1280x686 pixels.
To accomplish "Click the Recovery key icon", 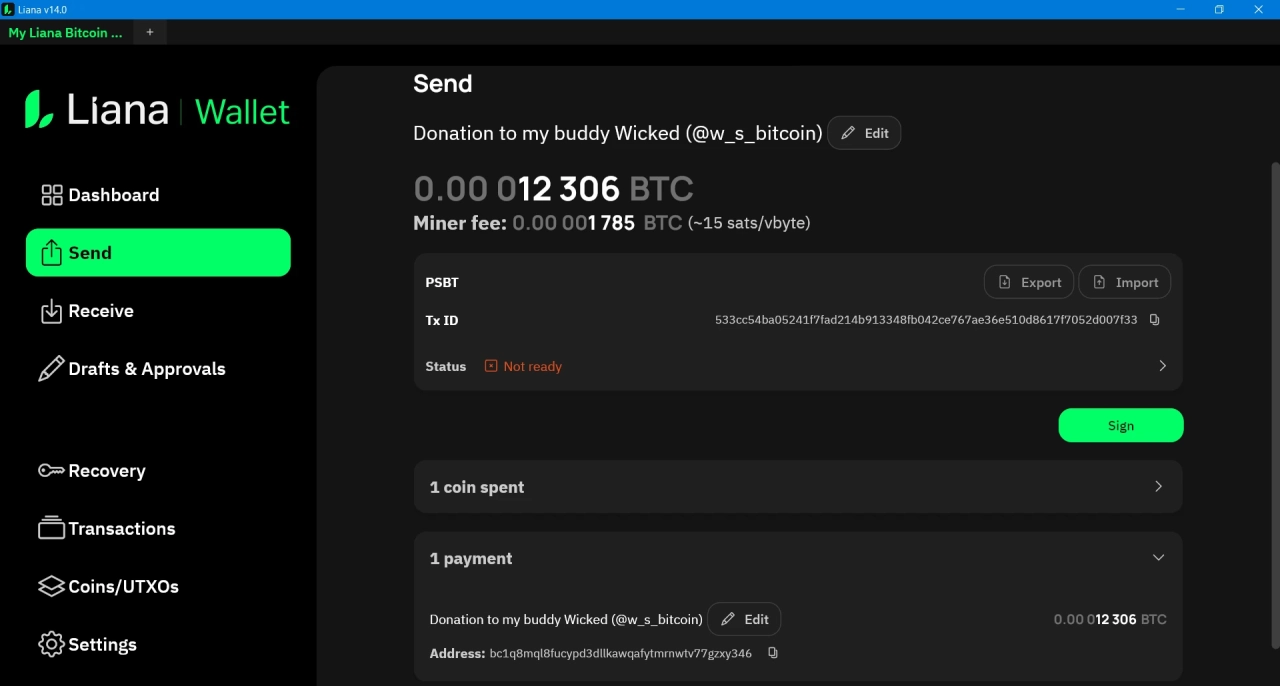I will click(x=51, y=470).
